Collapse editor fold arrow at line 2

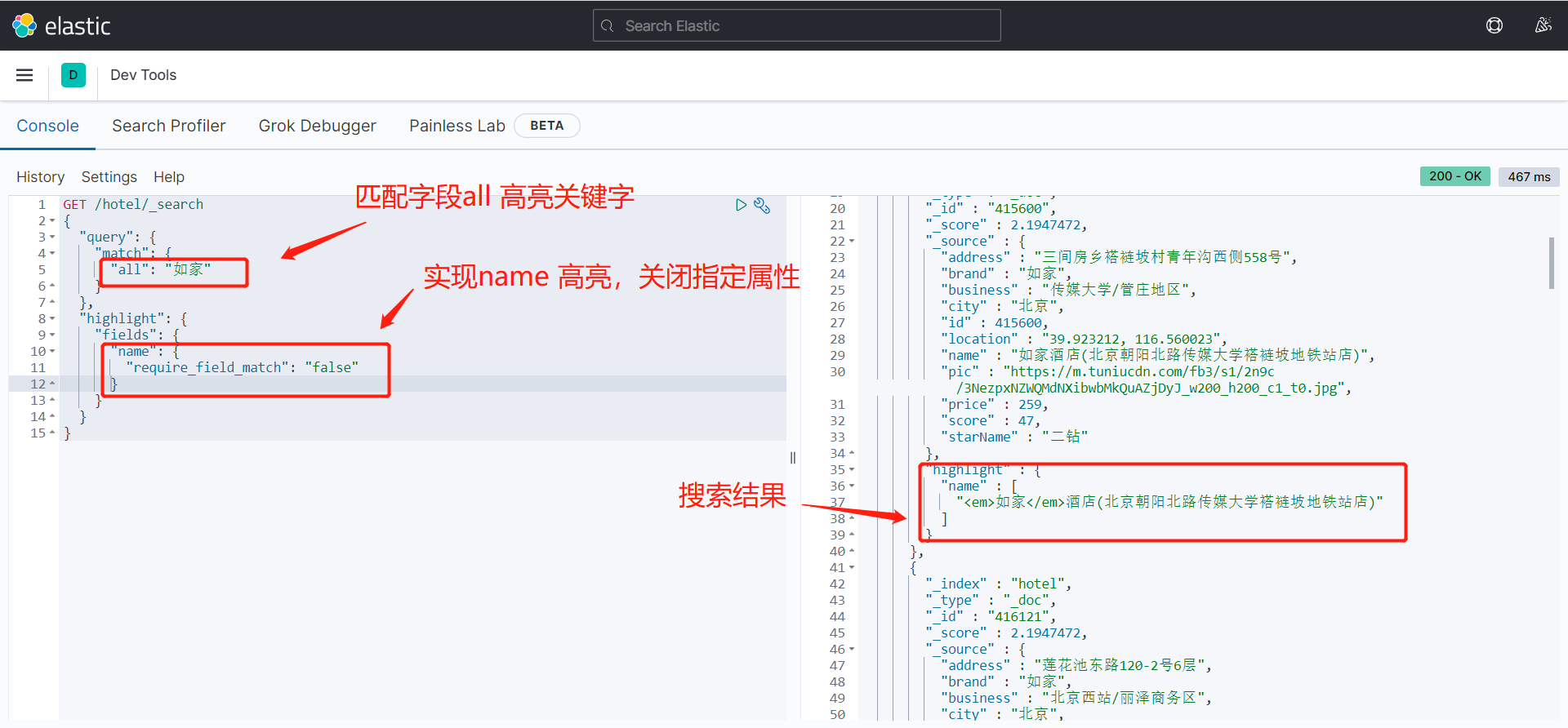click(x=52, y=221)
